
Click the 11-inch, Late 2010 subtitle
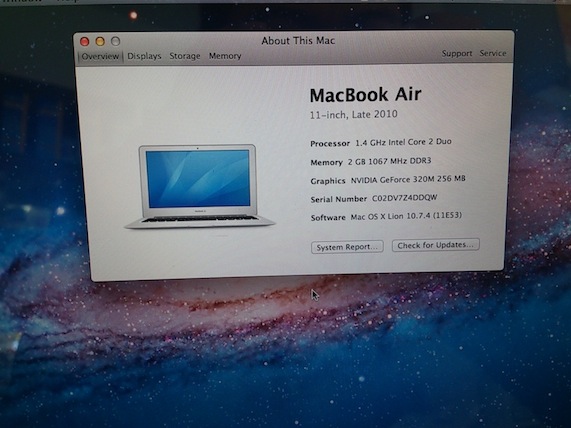(353, 115)
